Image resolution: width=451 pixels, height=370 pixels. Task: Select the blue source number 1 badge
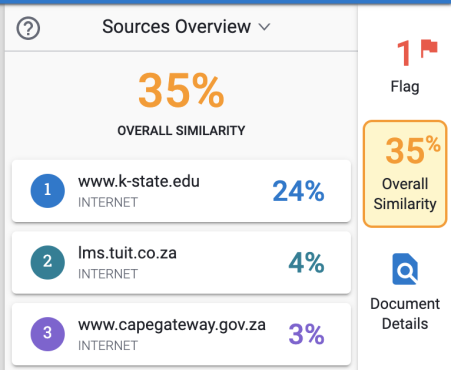(48, 191)
